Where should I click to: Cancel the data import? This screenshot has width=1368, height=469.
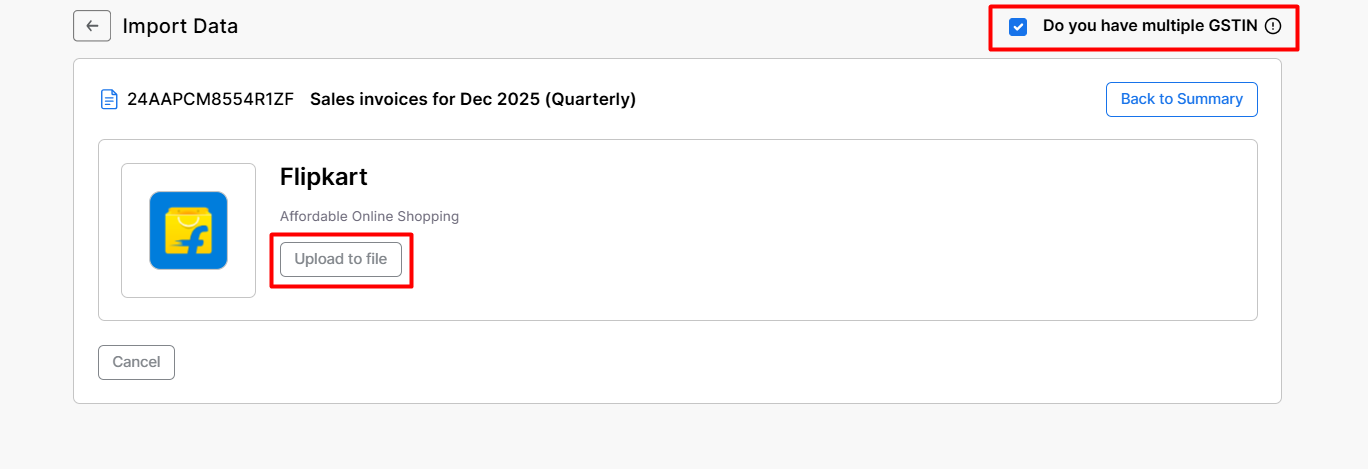coord(136,362)
